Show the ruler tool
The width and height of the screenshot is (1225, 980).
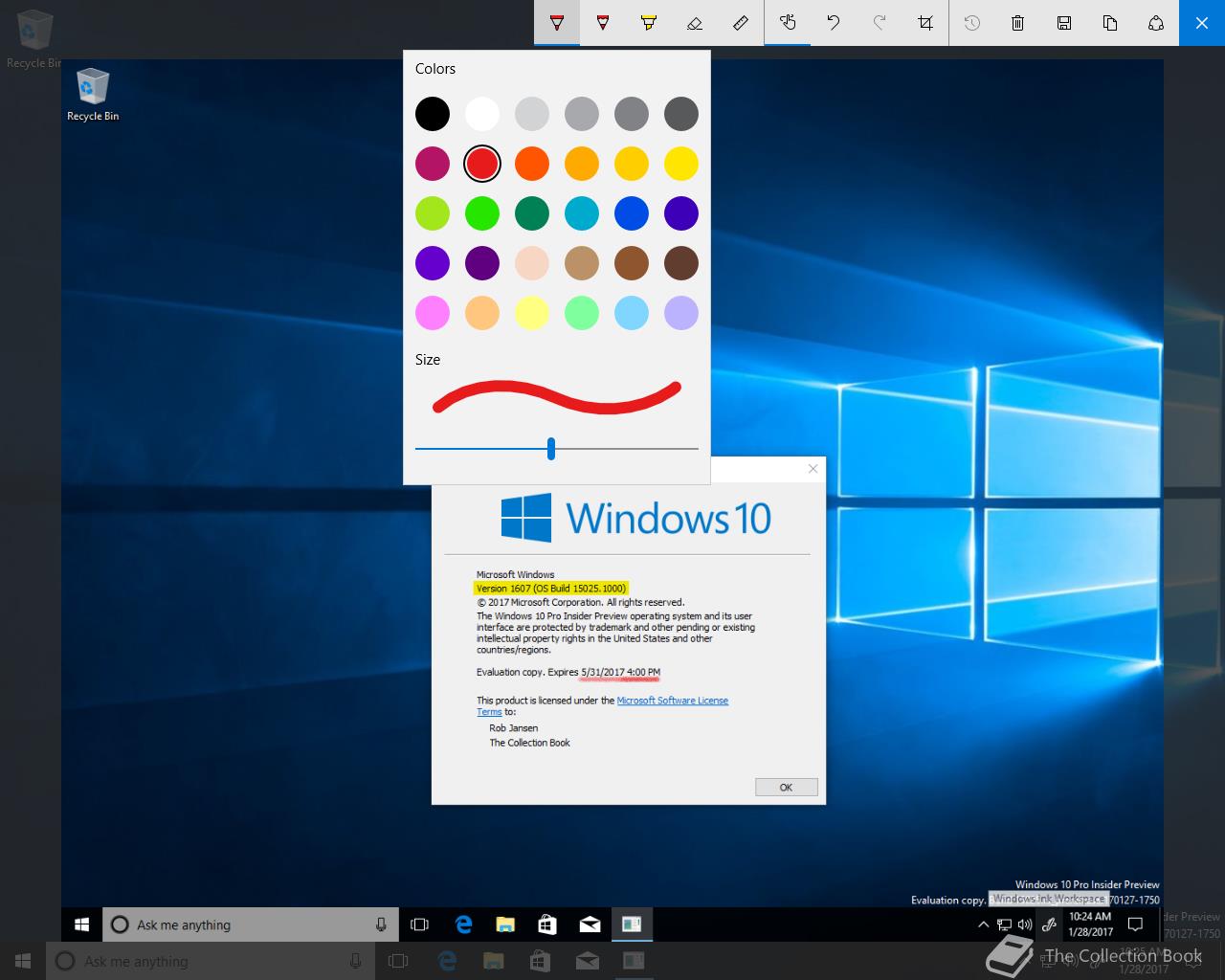point(741,23)
